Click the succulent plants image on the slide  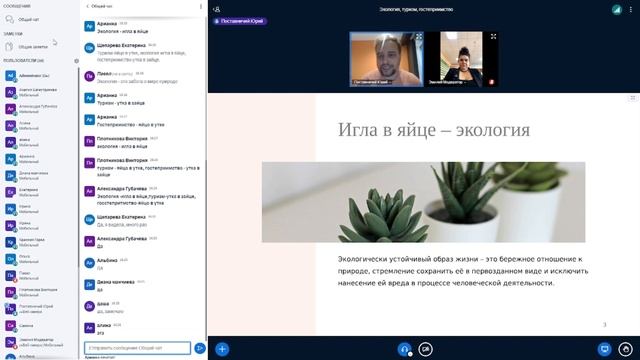(423, 202)
